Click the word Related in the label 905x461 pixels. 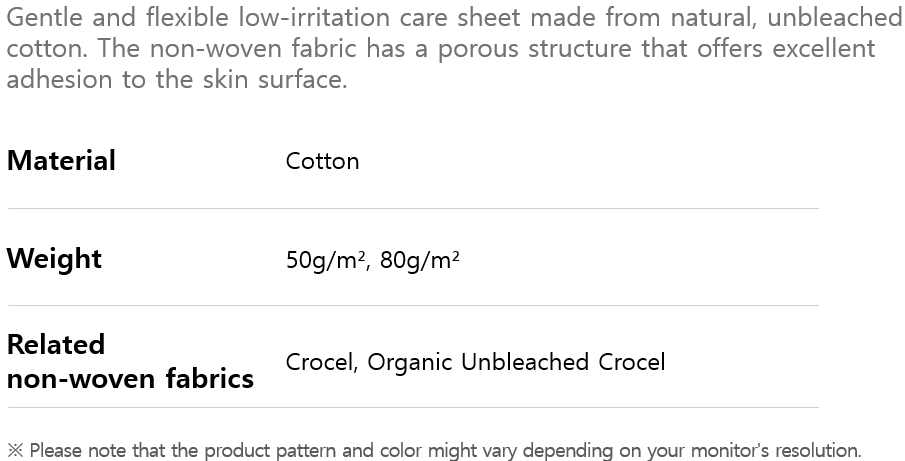pos(56,344)
